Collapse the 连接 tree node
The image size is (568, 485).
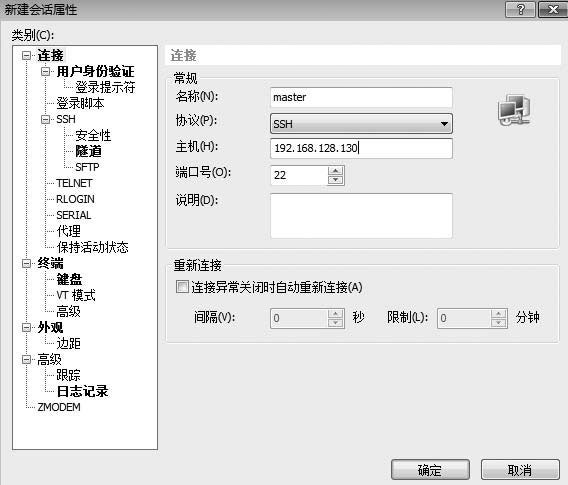pos(26,55)
